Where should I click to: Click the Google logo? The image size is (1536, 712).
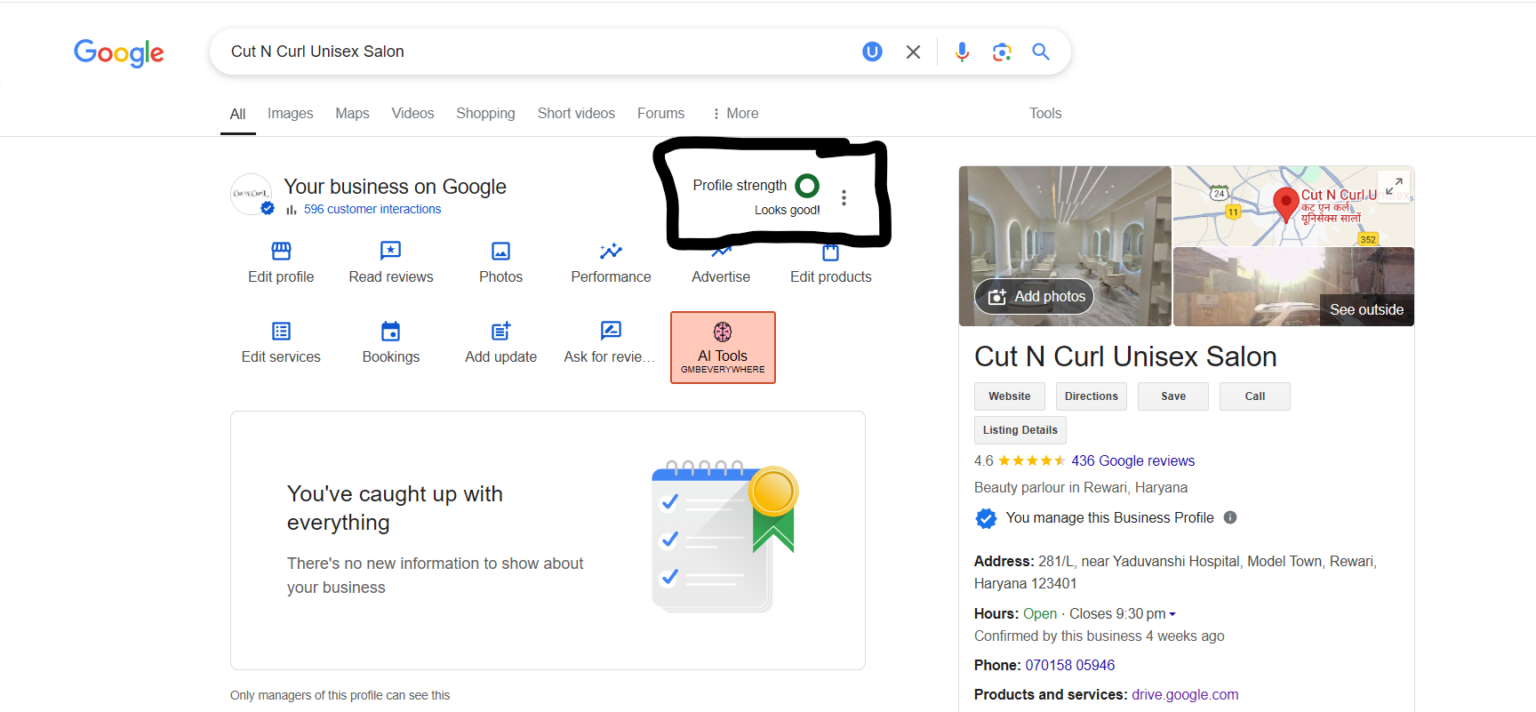pos(119,53)
